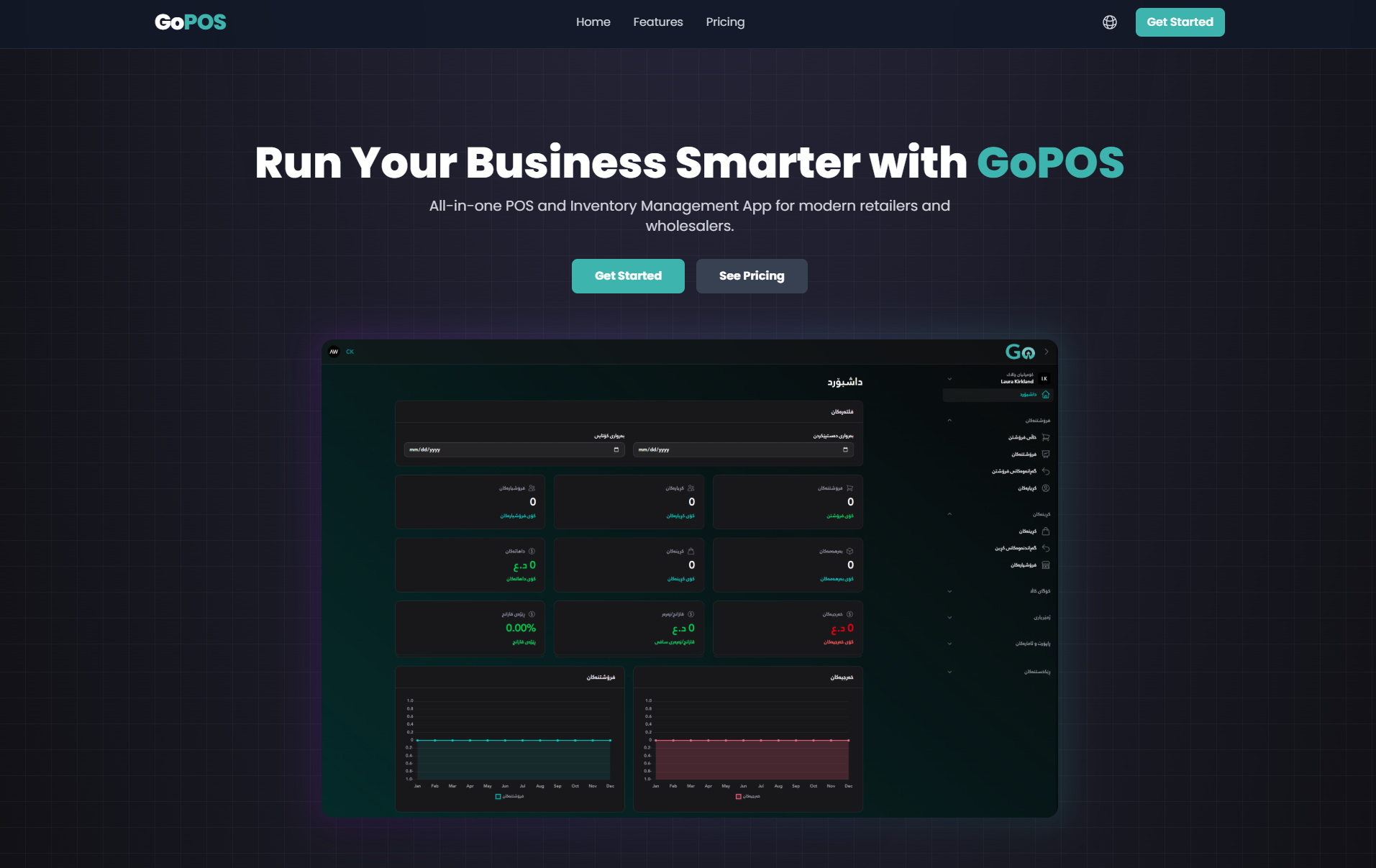Select the dashboard home icon in the sidebar

[x=1046, y=395]
